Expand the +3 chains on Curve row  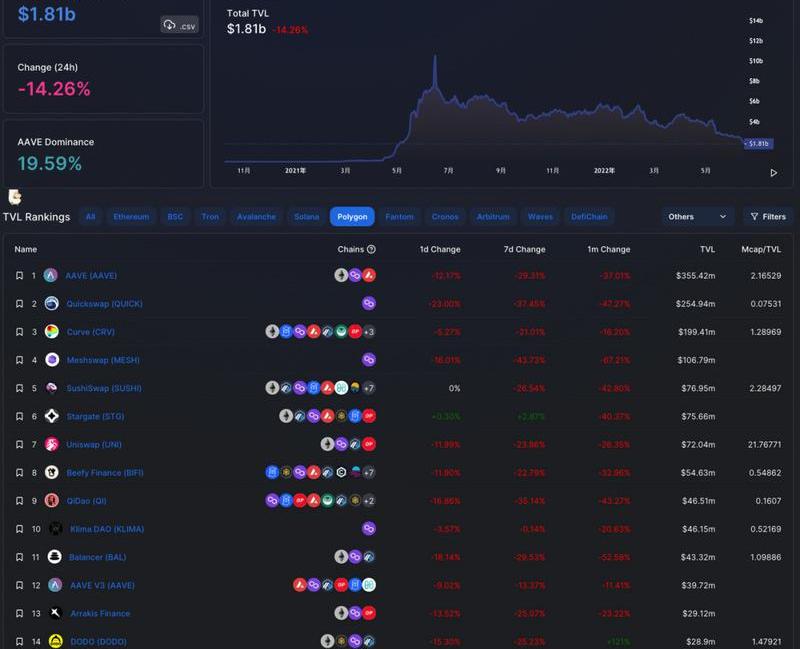pyautogui.click(x=369, y=332)
